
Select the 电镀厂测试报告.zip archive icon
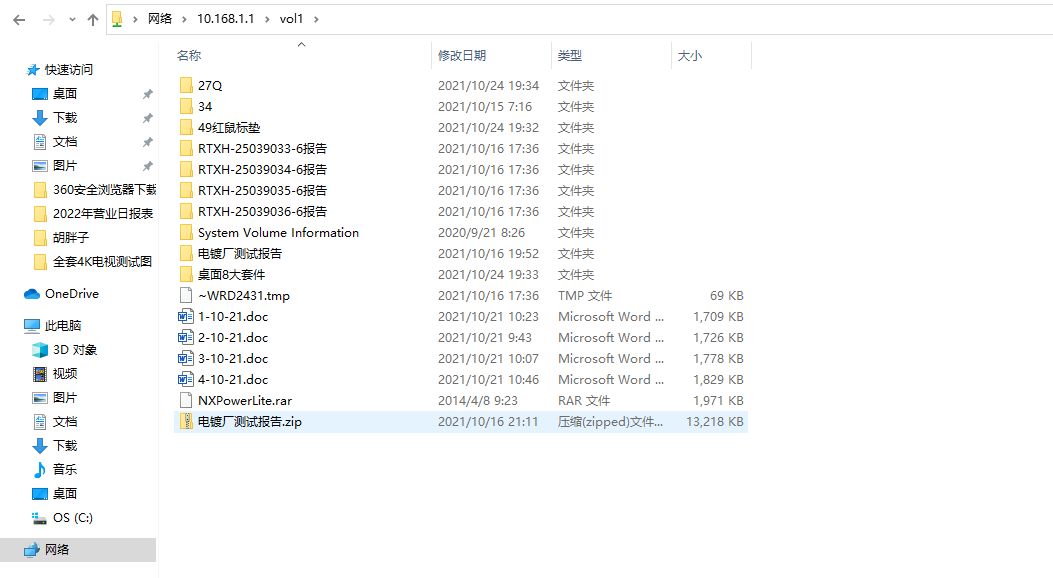tap(186, 422)
